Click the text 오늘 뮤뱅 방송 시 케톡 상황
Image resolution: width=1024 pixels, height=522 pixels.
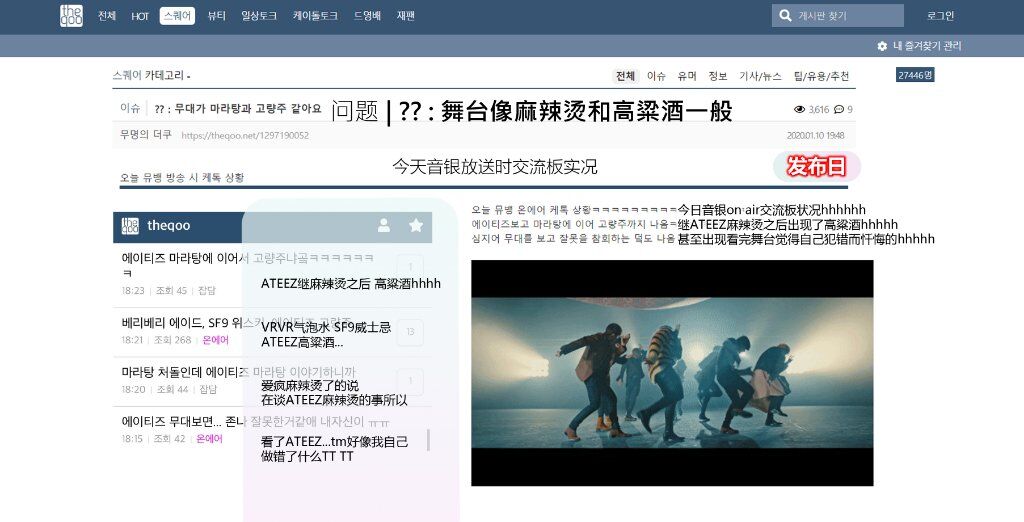182,177
